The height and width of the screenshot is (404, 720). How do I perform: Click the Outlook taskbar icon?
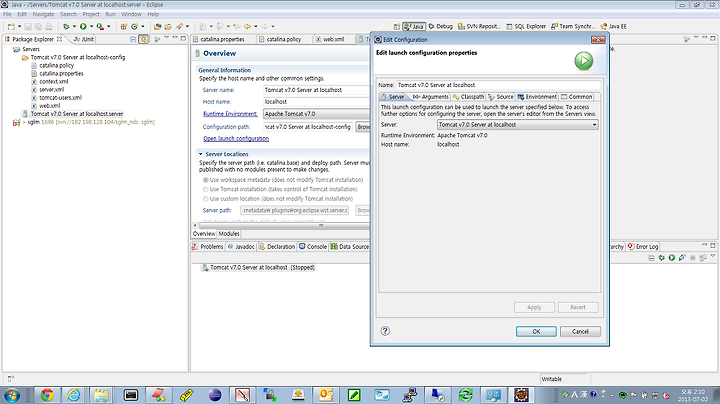(326, 395)
